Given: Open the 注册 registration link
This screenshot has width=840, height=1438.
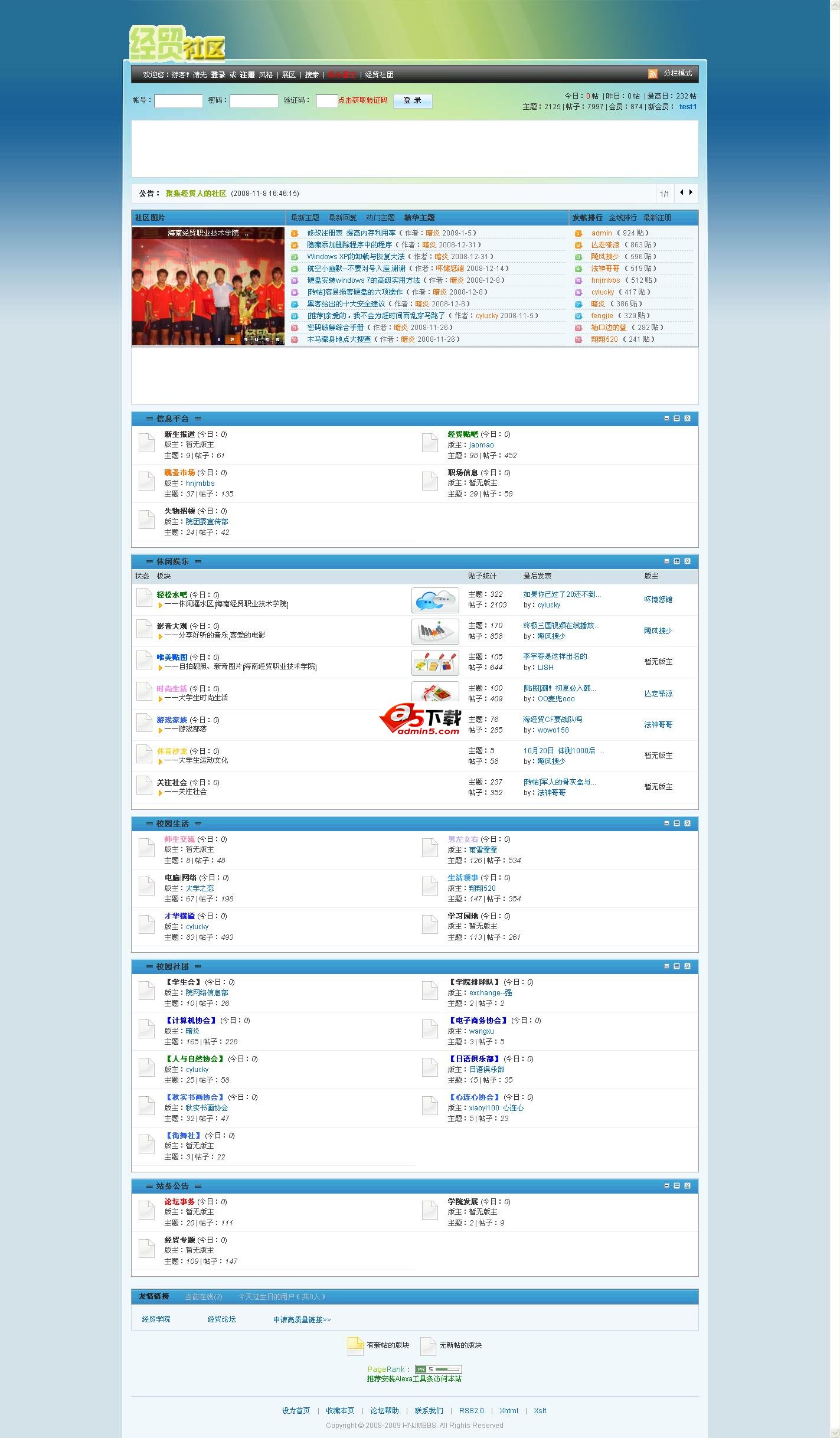Looking at the screenshot, I should tap(247, 75).
